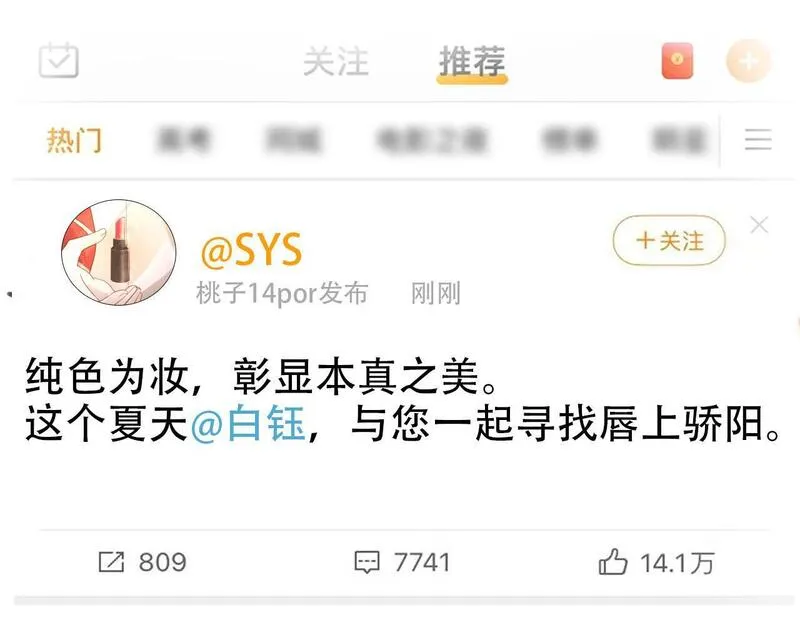The height and width of the screenshot is (625, 800).
Task: Choose the 热门 channel tab
Action: (x=74, y=140)
